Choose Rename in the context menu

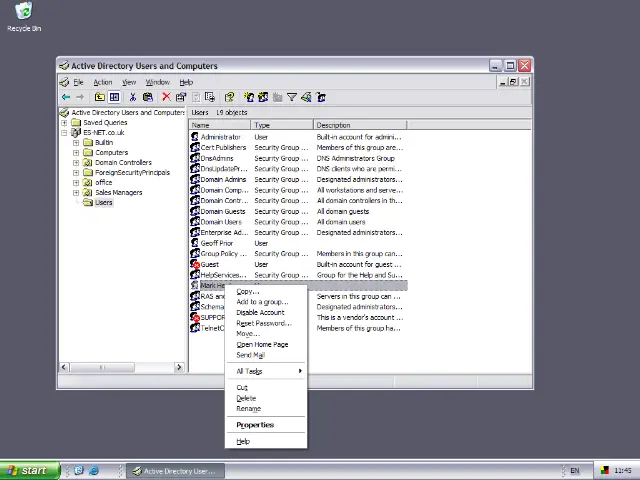pos(266,409)
